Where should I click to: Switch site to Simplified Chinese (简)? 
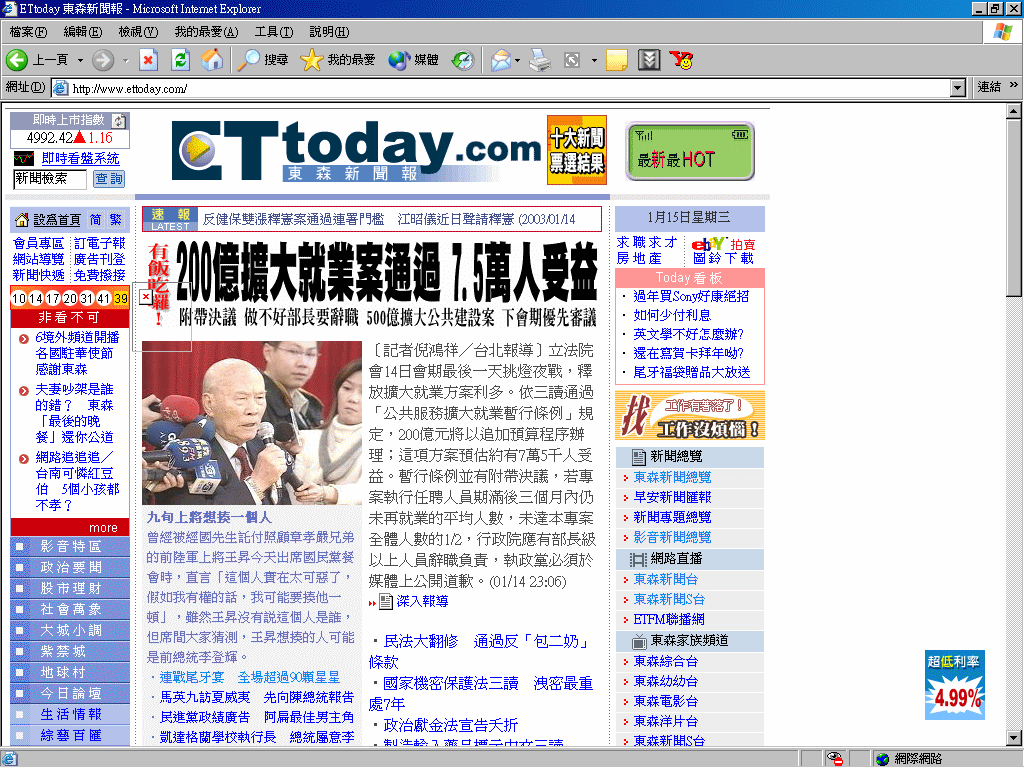[x=95, y=220]
